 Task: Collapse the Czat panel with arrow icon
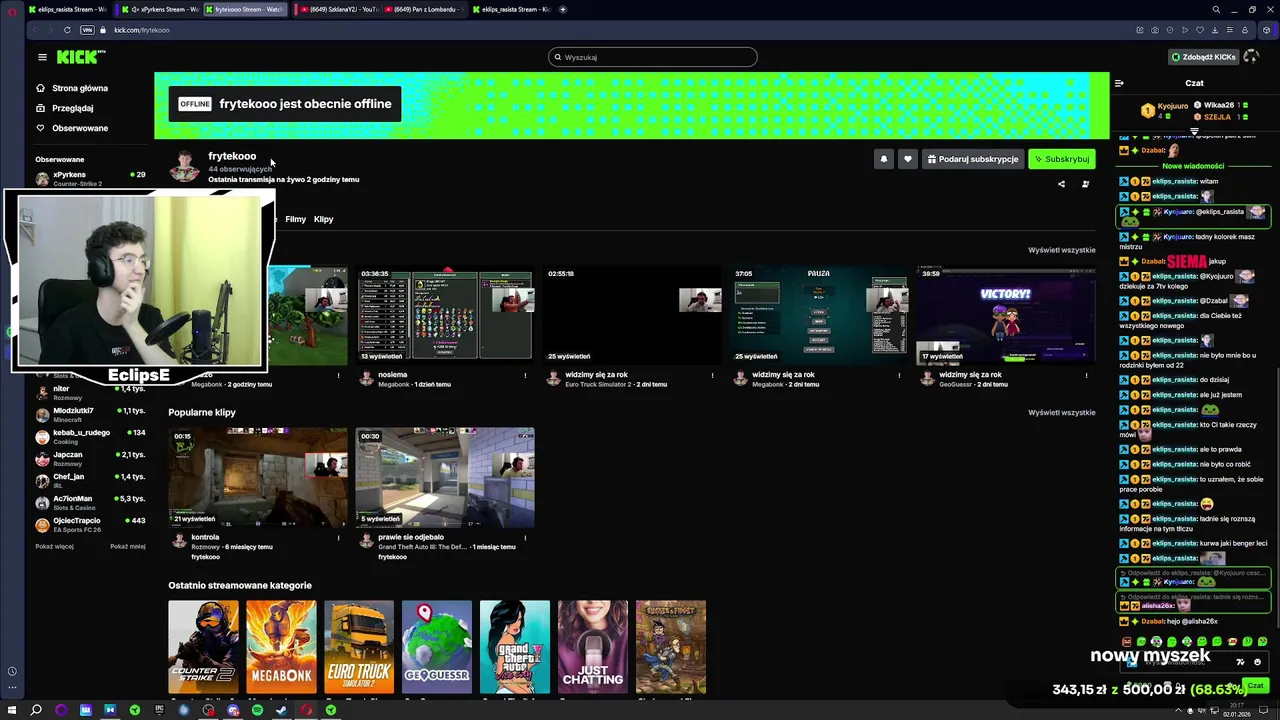[x=1119, y=83]
